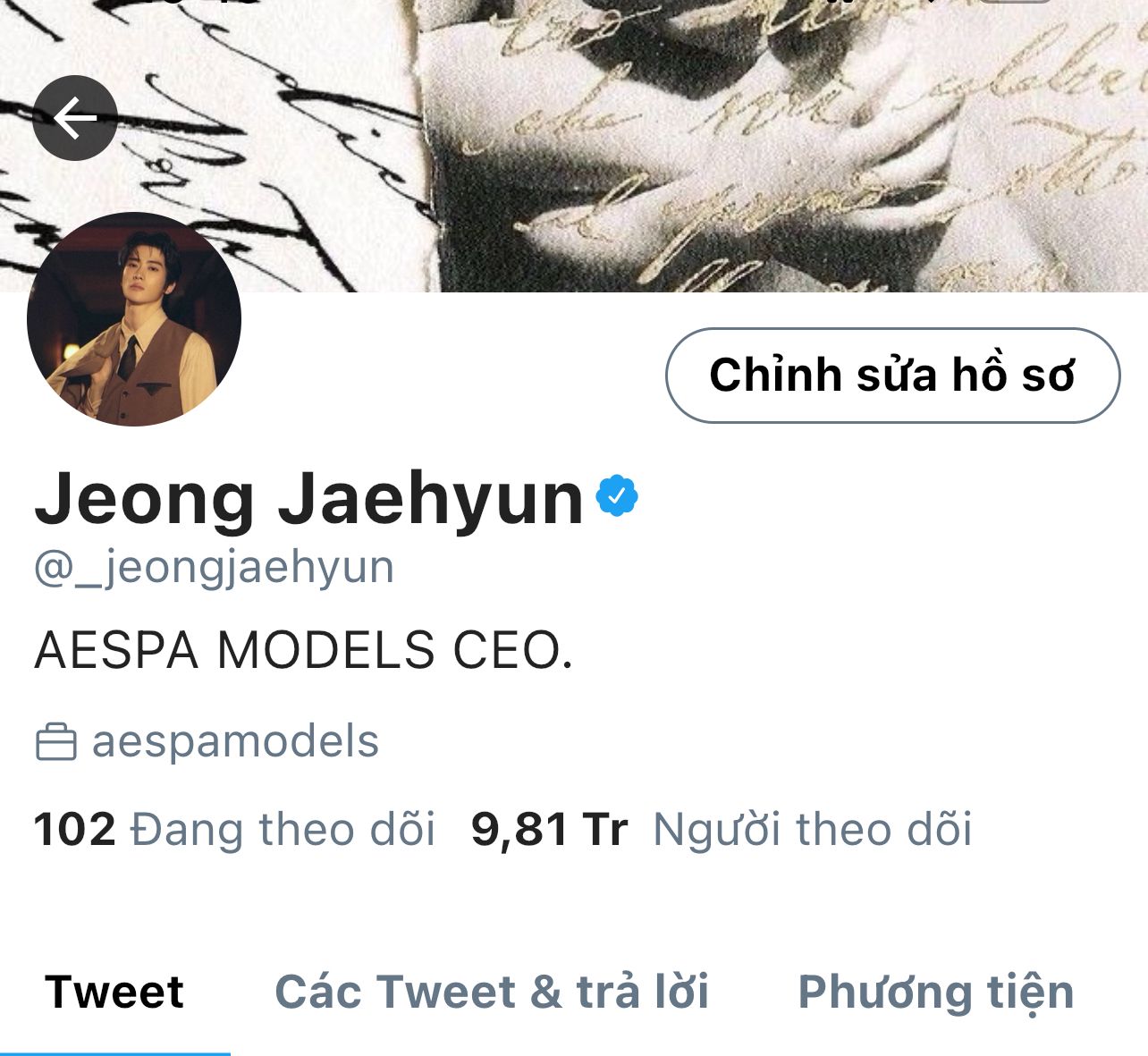Viewport: 1148px width, 1056px height.
Task: Click the display name Jeong Jaehyun
Action: pos(309,497)
